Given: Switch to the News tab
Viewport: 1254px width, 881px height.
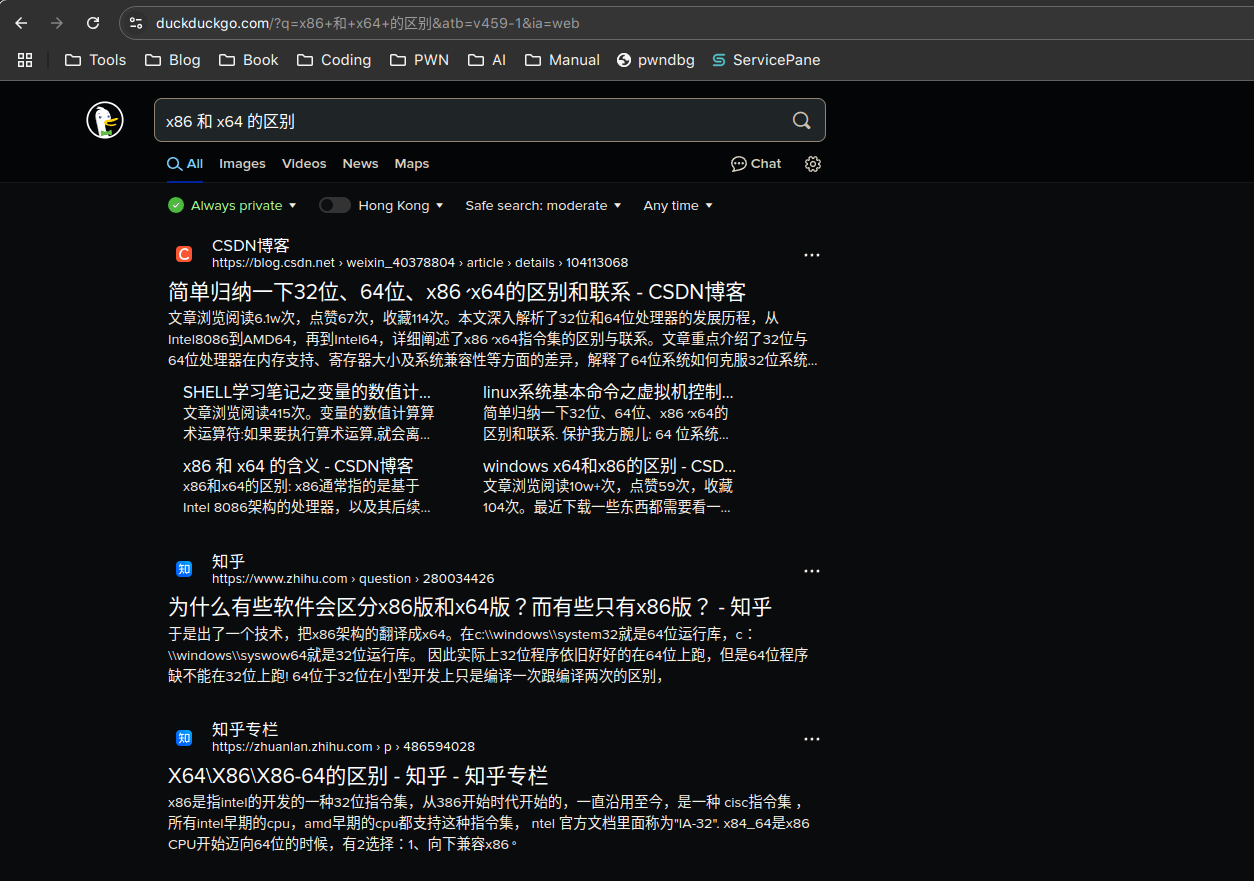Looking at the screenshot, I should click(360, 164).
